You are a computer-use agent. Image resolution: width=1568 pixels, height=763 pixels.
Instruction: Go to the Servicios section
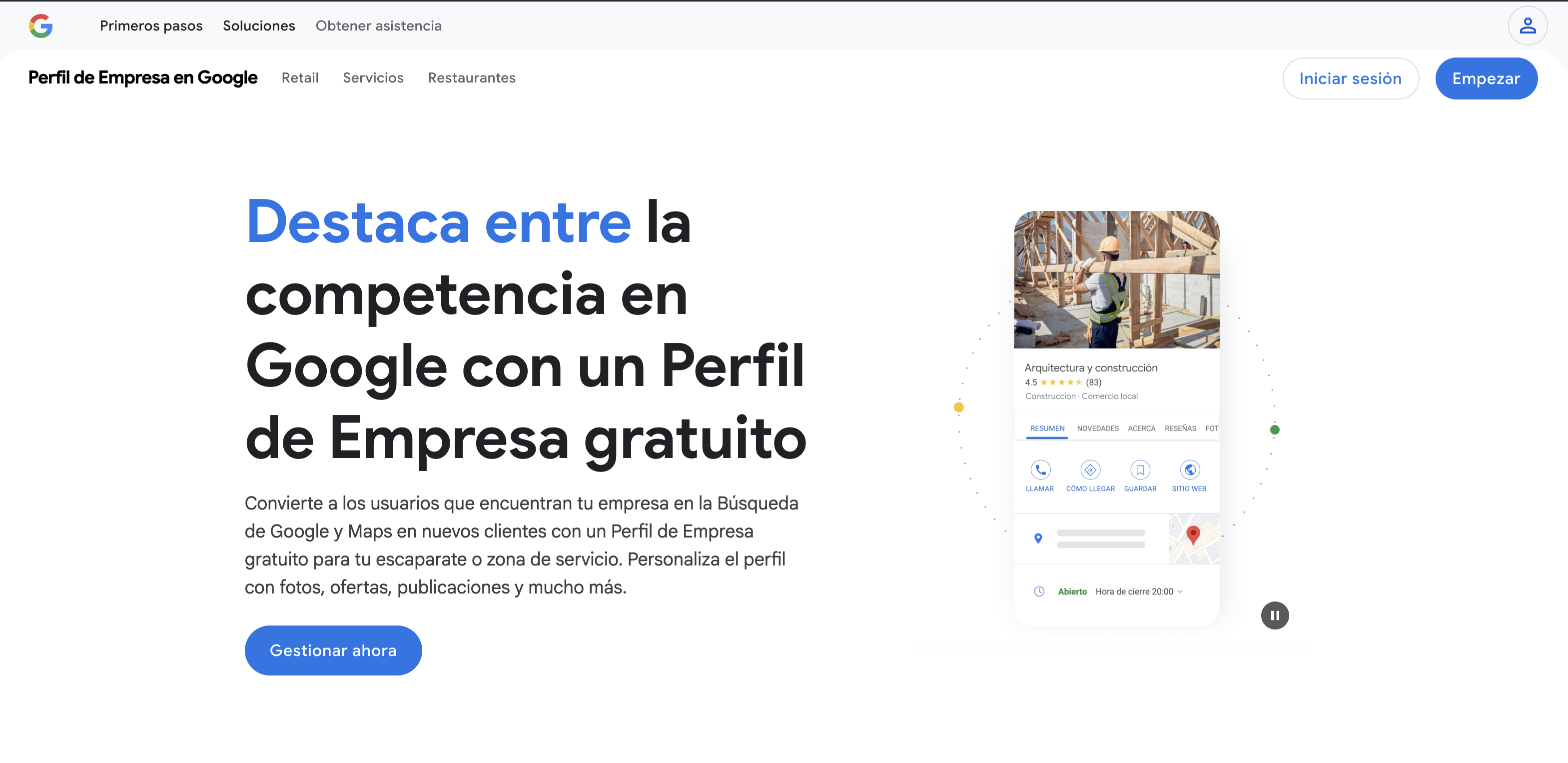(373, 78)
